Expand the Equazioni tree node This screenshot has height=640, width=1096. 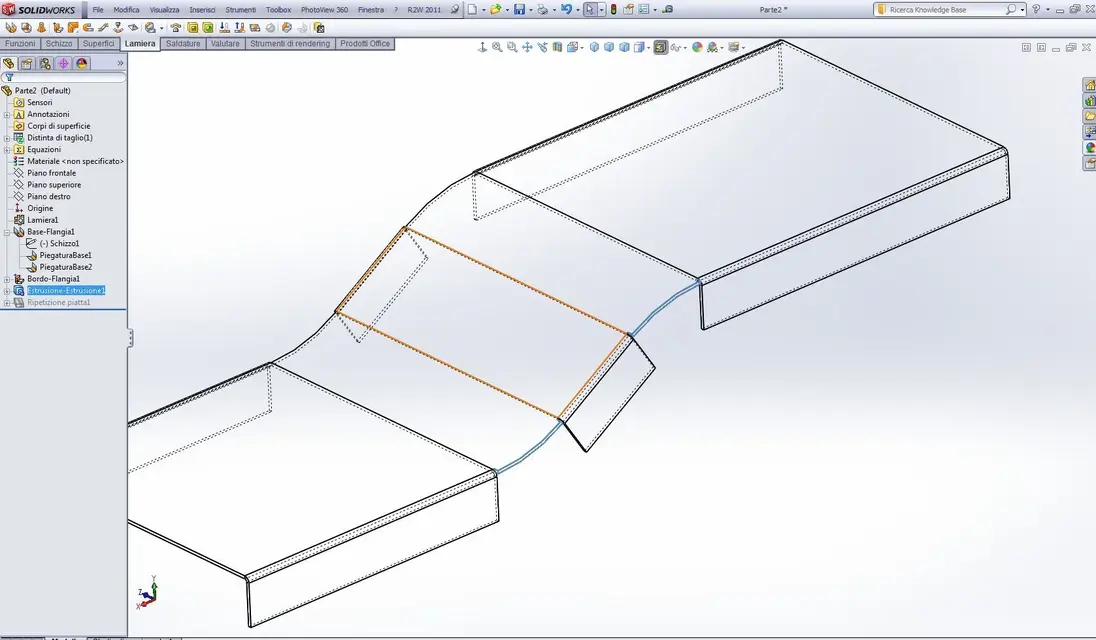[x=7, y=150]
